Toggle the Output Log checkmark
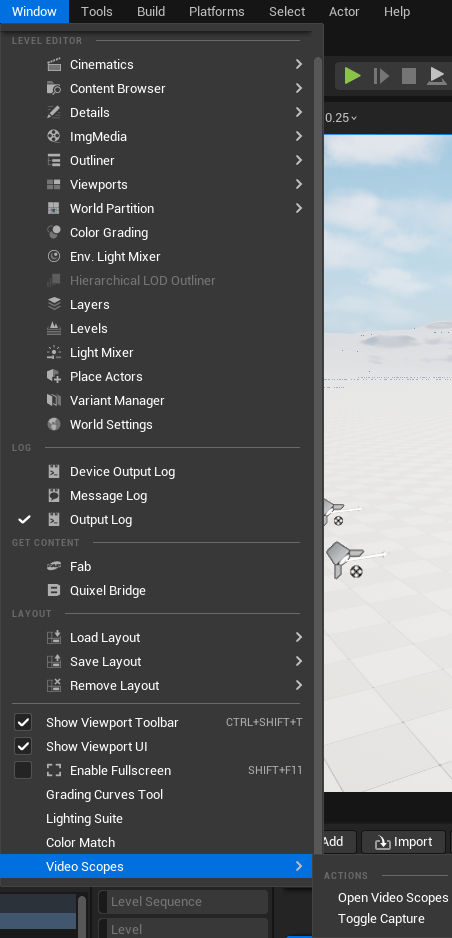 (24, 519)
